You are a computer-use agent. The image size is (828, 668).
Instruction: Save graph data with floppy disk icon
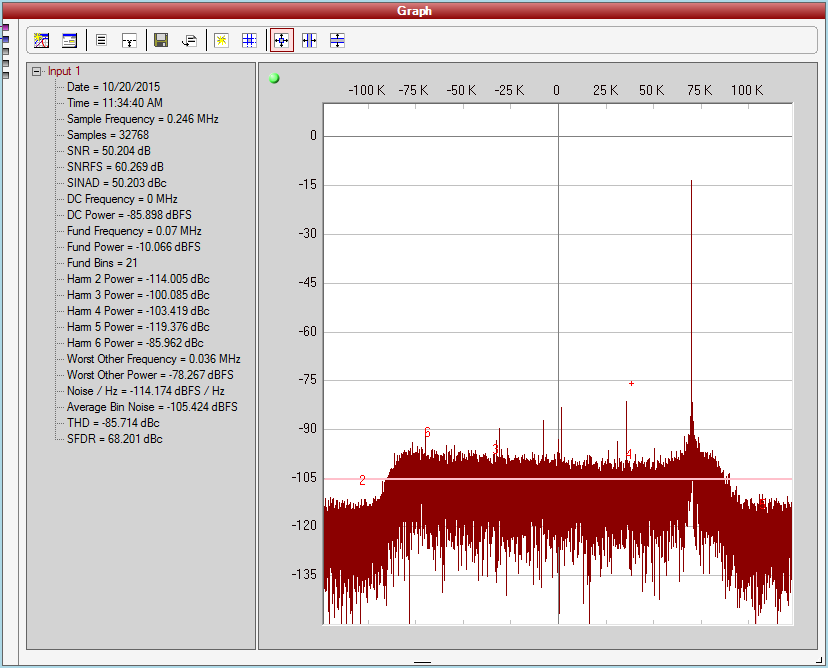point(161,40)
